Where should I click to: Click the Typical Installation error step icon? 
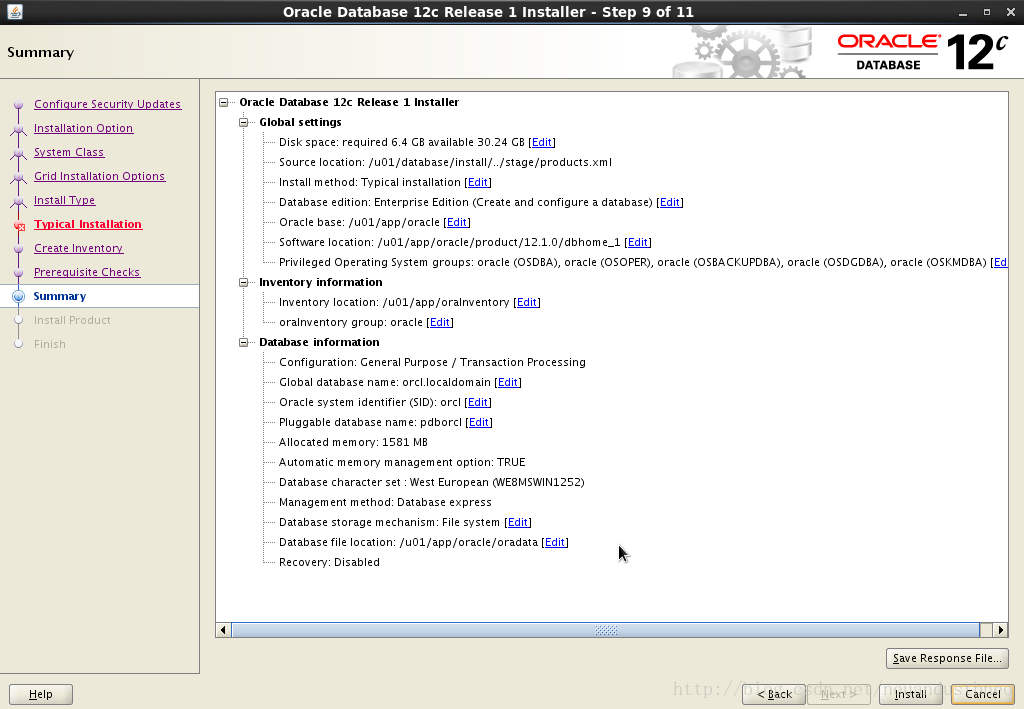19,226
